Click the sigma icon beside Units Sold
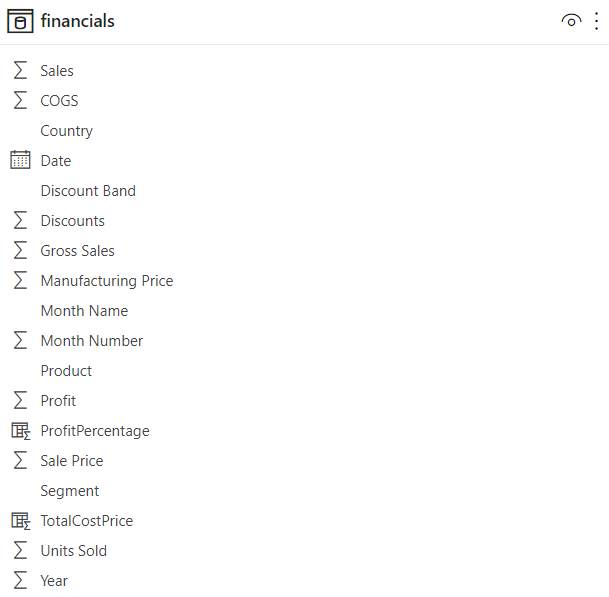The height and width of the screenshot is (597, 609). [x=20, y=551]
